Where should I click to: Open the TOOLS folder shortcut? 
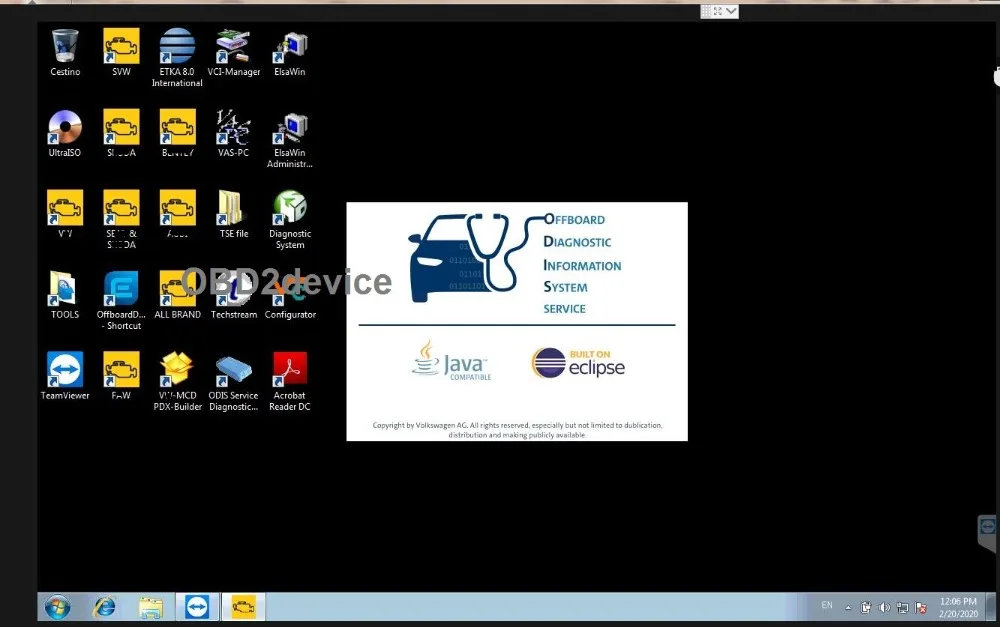65,295
